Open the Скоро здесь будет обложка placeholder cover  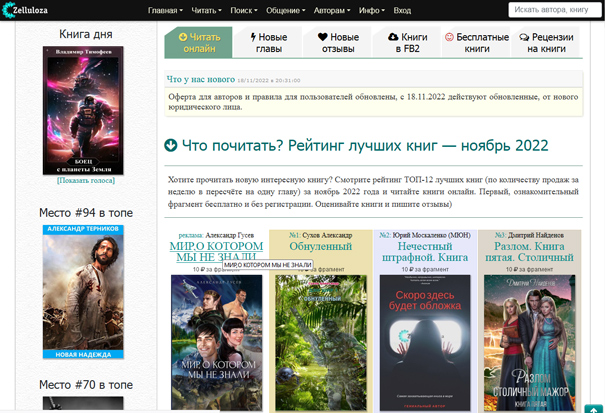(x=425, y=343)
